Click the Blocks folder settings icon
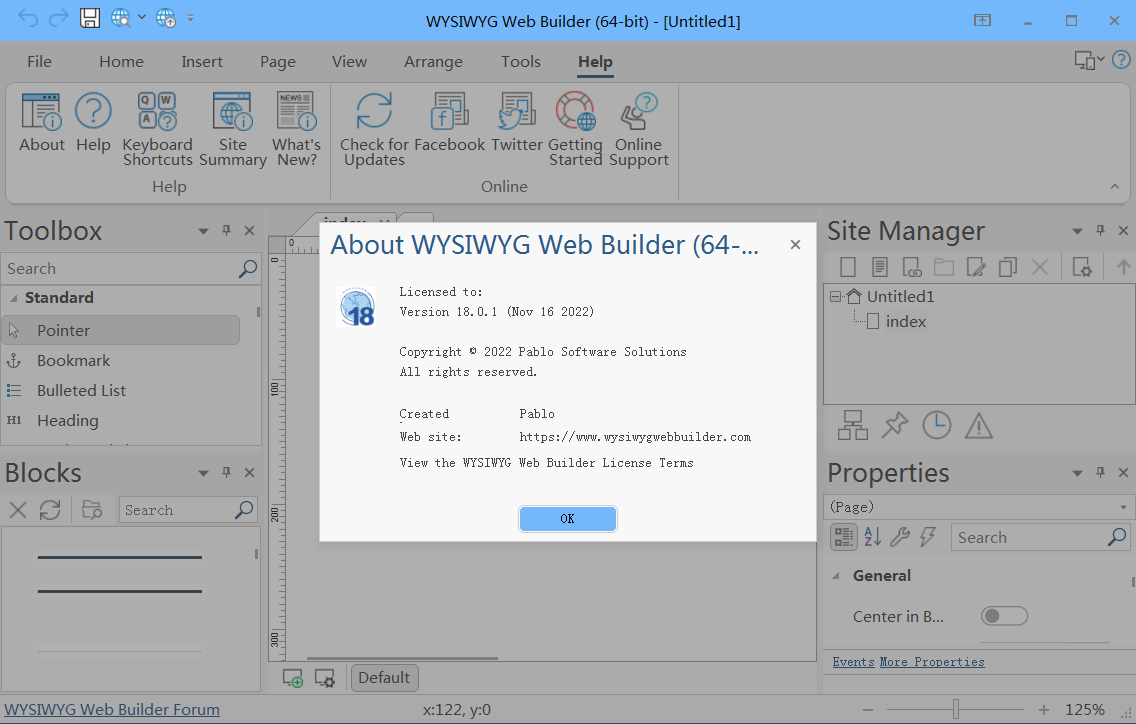Viewport: 1136px width, 724px height. click(x=92, y=510)
